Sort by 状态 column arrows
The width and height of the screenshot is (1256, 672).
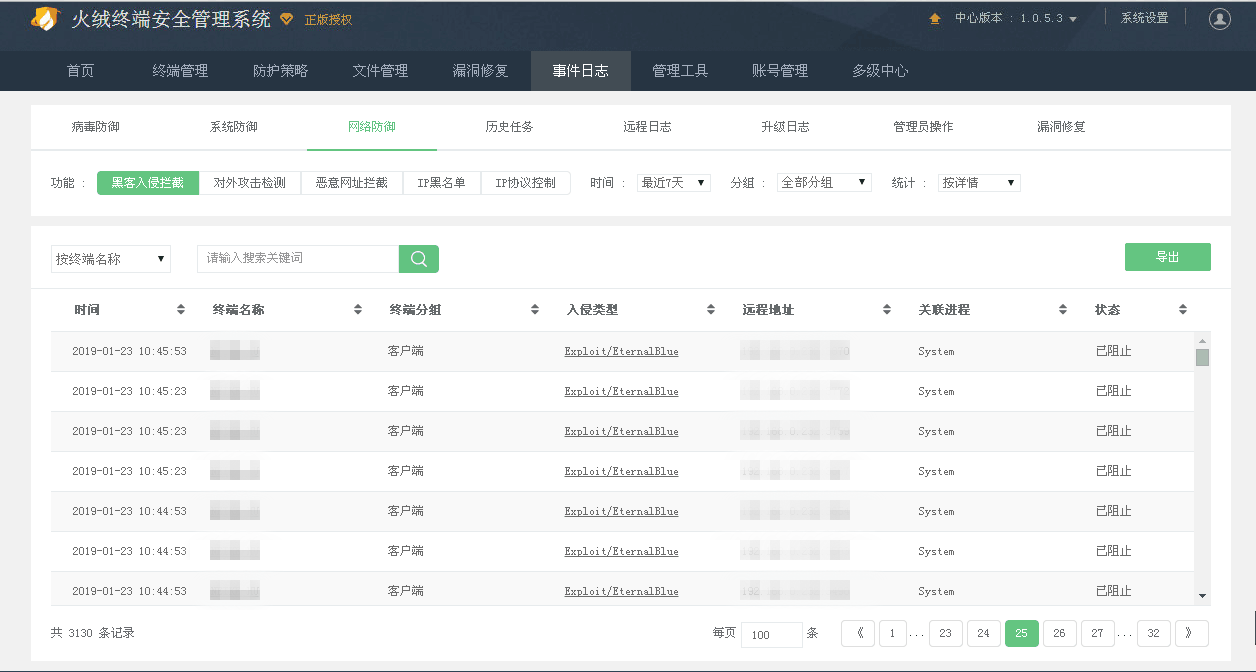(x=1183, y=310)
